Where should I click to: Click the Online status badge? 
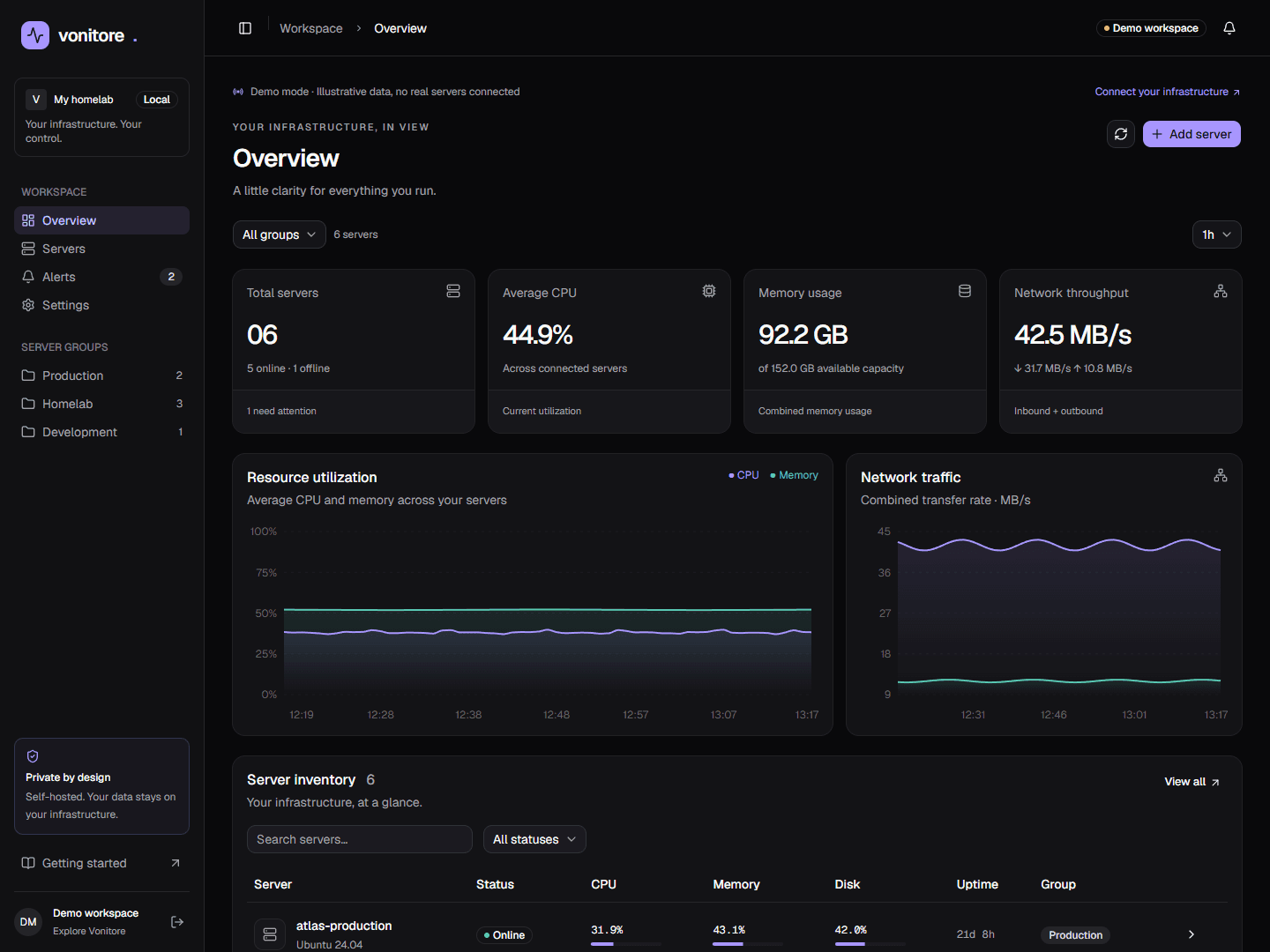point(504,935)
